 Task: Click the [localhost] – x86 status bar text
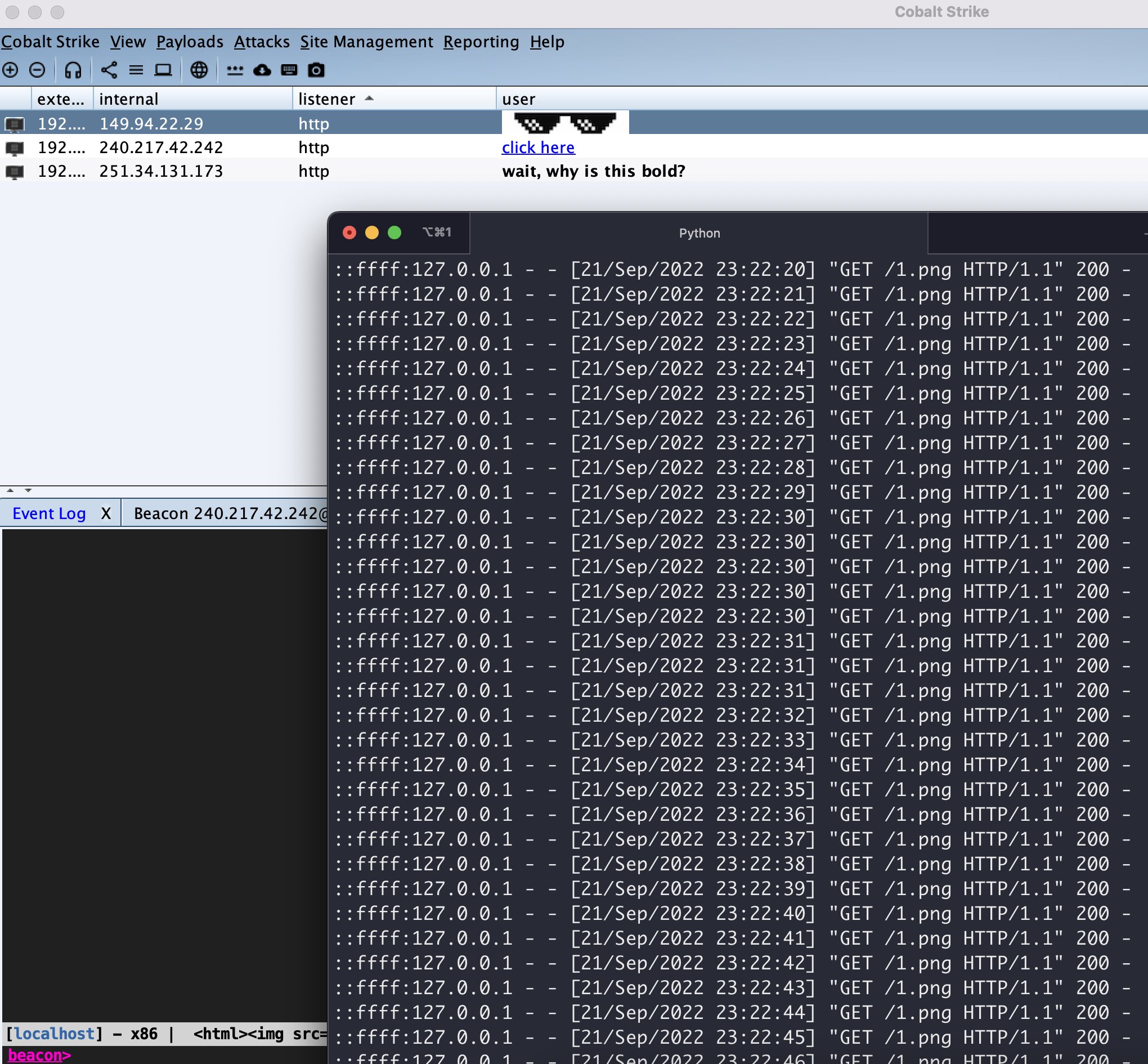(82, 1034)
